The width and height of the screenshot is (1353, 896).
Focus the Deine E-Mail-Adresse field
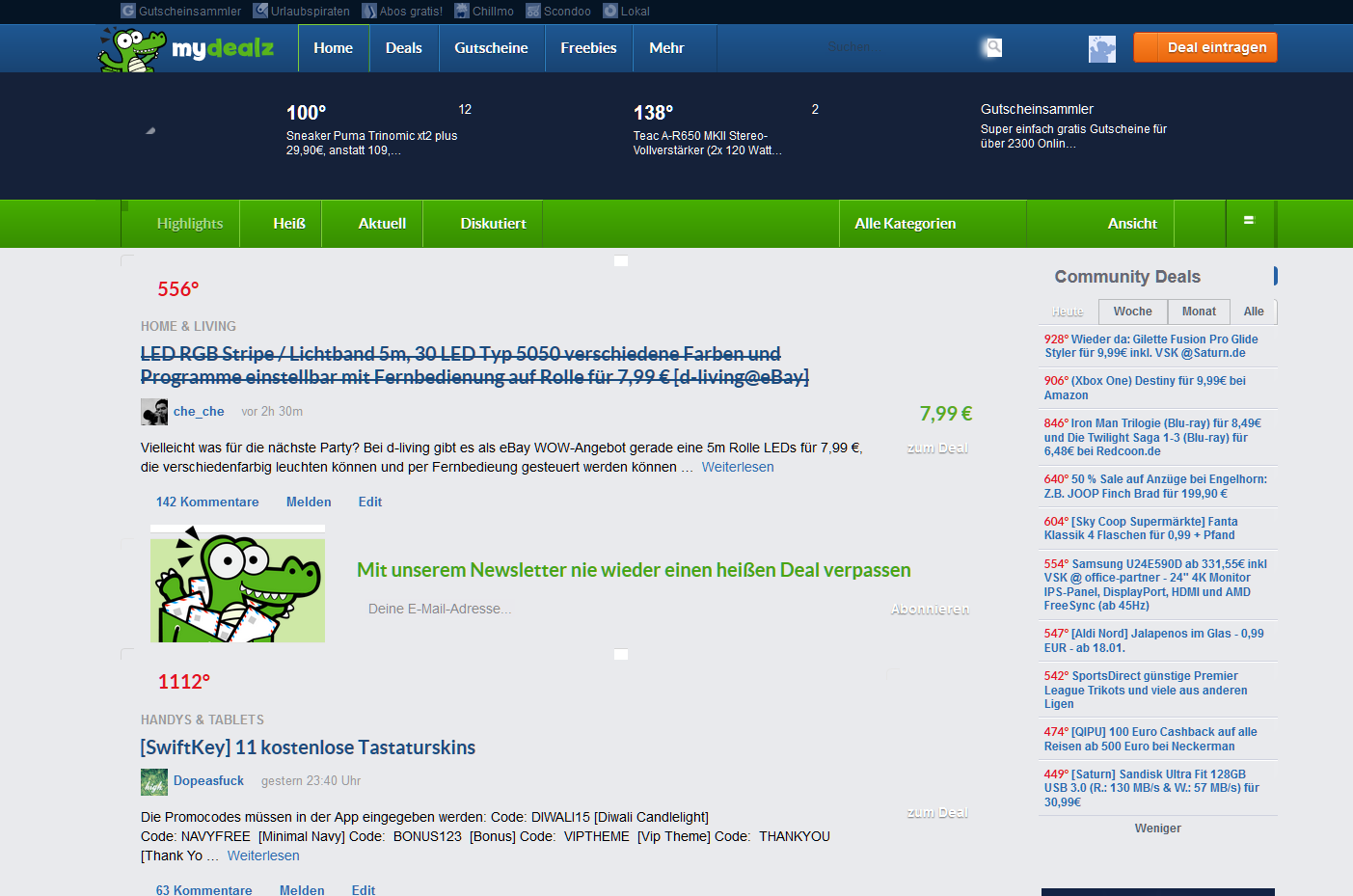(x=617, y=610)
